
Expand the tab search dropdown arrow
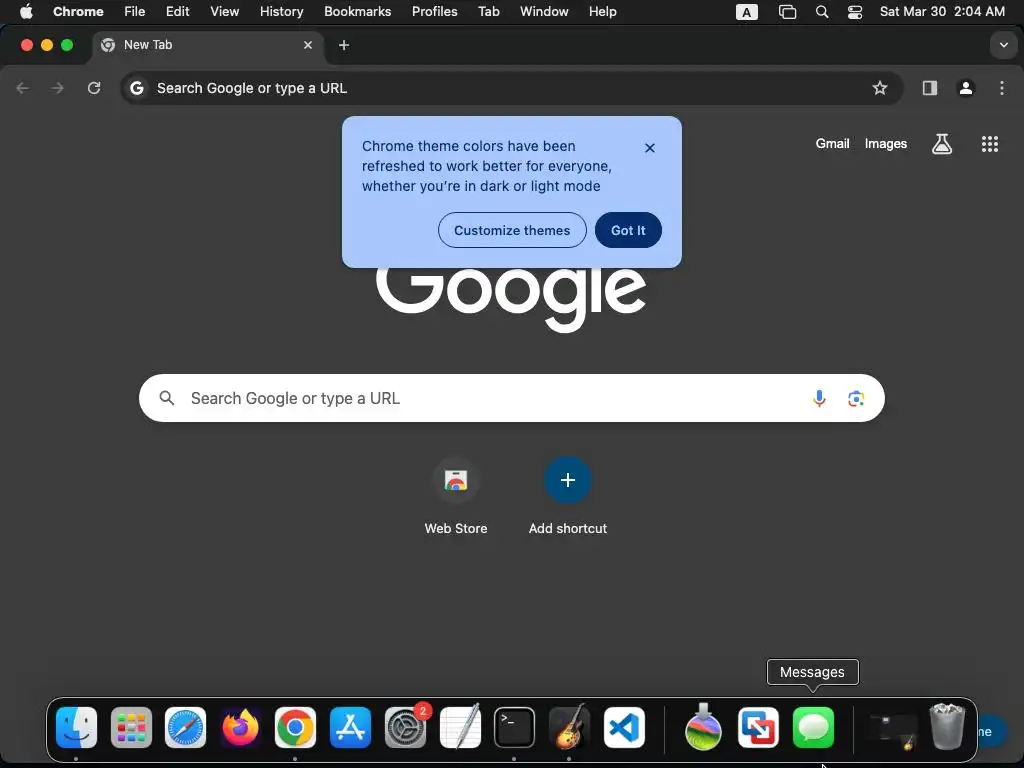1003,45
